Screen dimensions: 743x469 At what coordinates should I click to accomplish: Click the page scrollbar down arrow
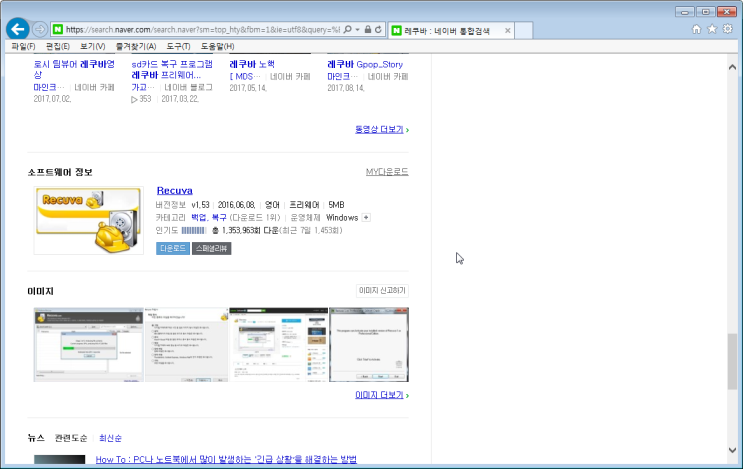(732, 450)
